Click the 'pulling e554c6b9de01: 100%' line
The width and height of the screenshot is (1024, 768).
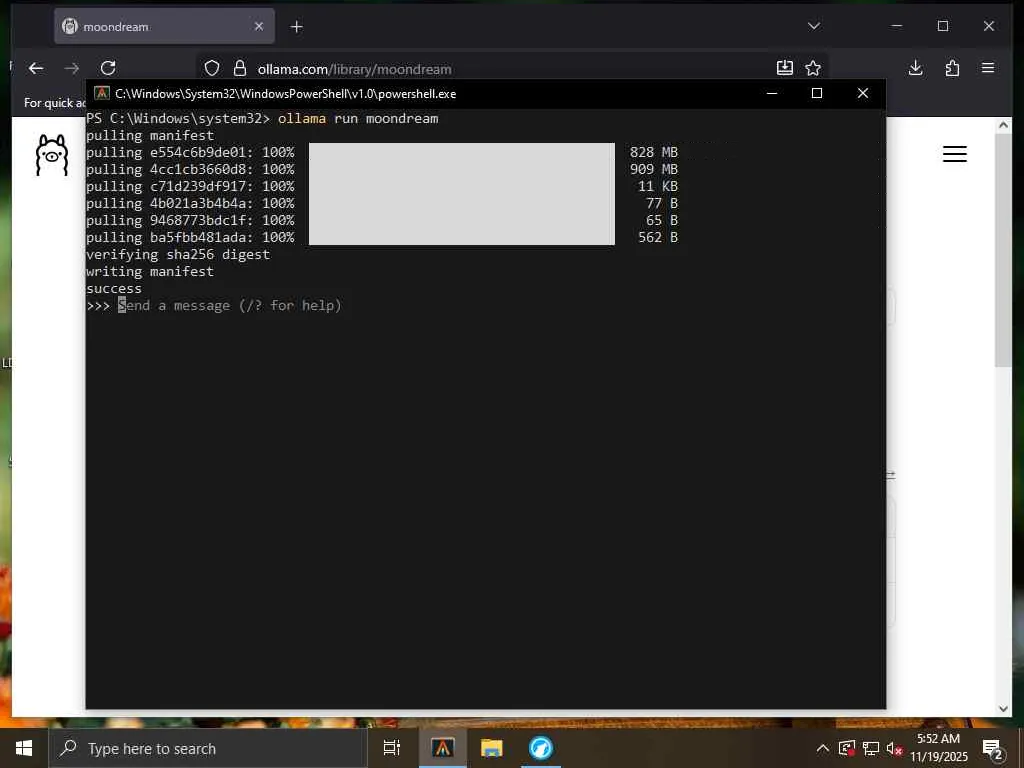click(x=190, y=152)
